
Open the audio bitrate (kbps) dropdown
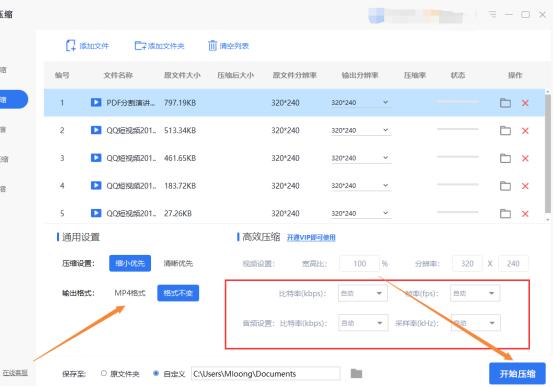click(x=363, y=323)
